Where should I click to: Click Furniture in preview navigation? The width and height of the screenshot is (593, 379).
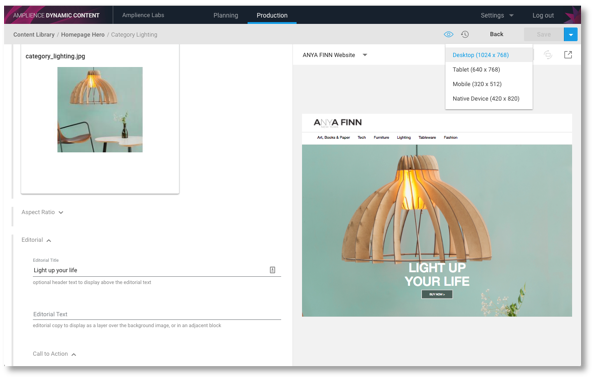click(381, 138)
